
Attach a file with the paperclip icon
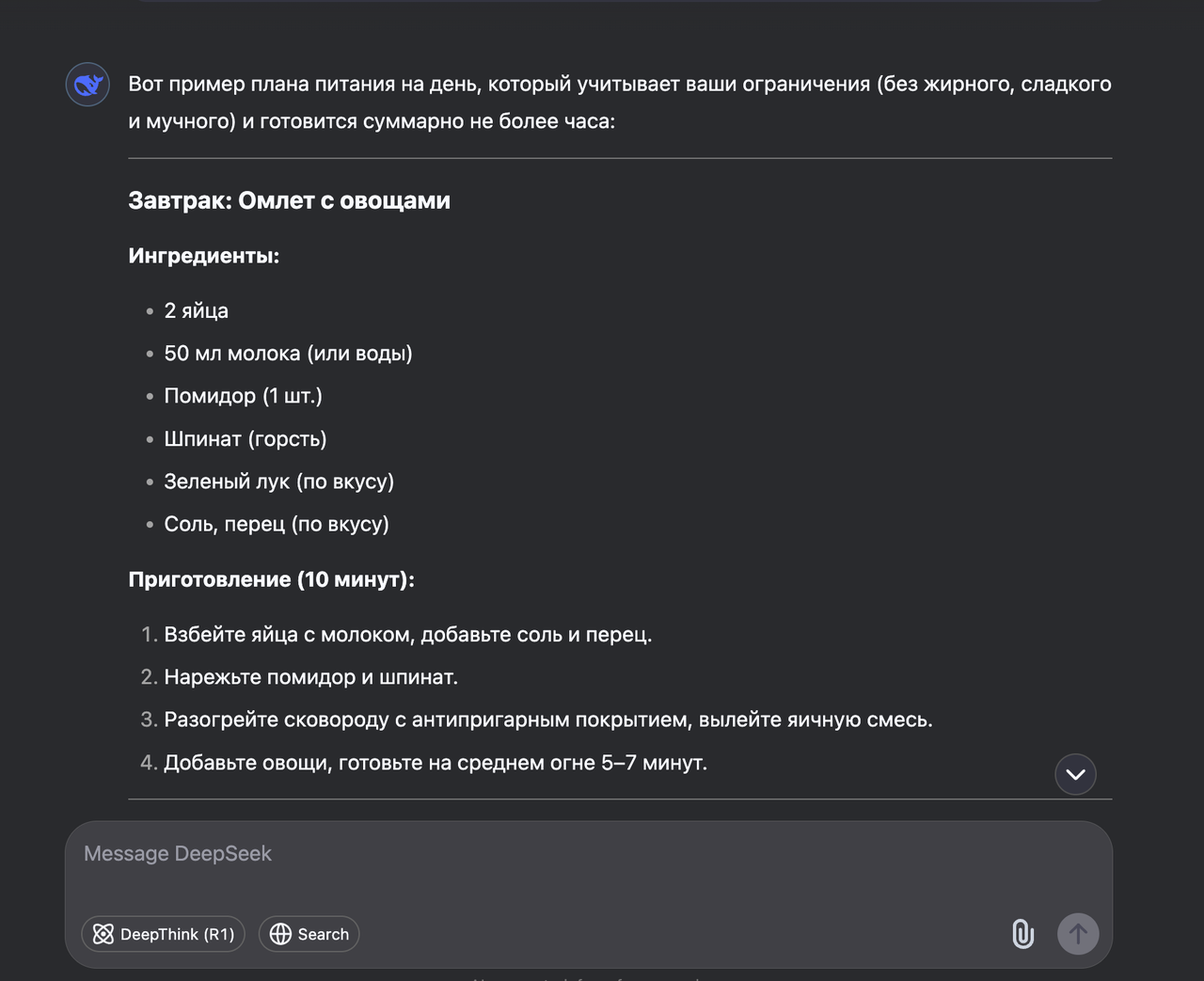coord(1022,934)
